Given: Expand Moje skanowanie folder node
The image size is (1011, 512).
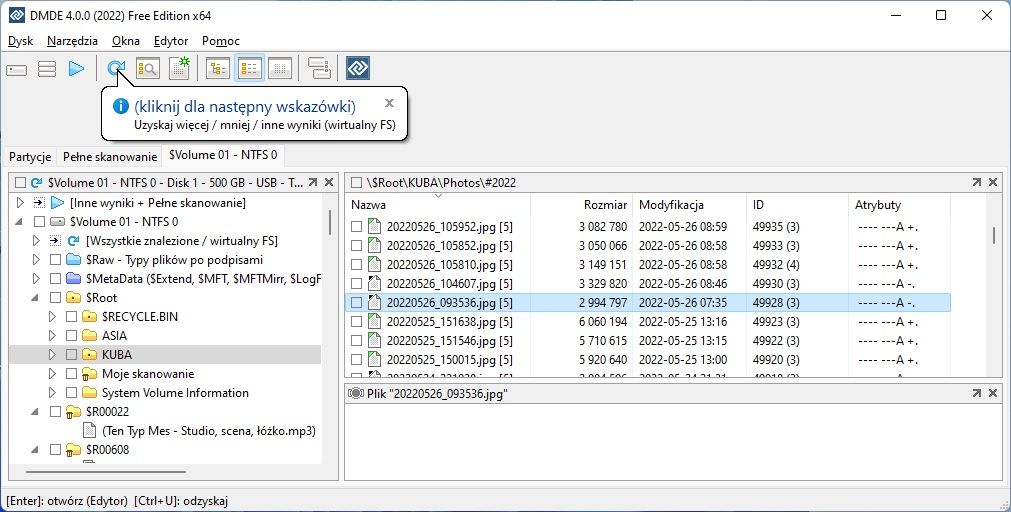Looking at the screenshot, I should tap(53, 373).
